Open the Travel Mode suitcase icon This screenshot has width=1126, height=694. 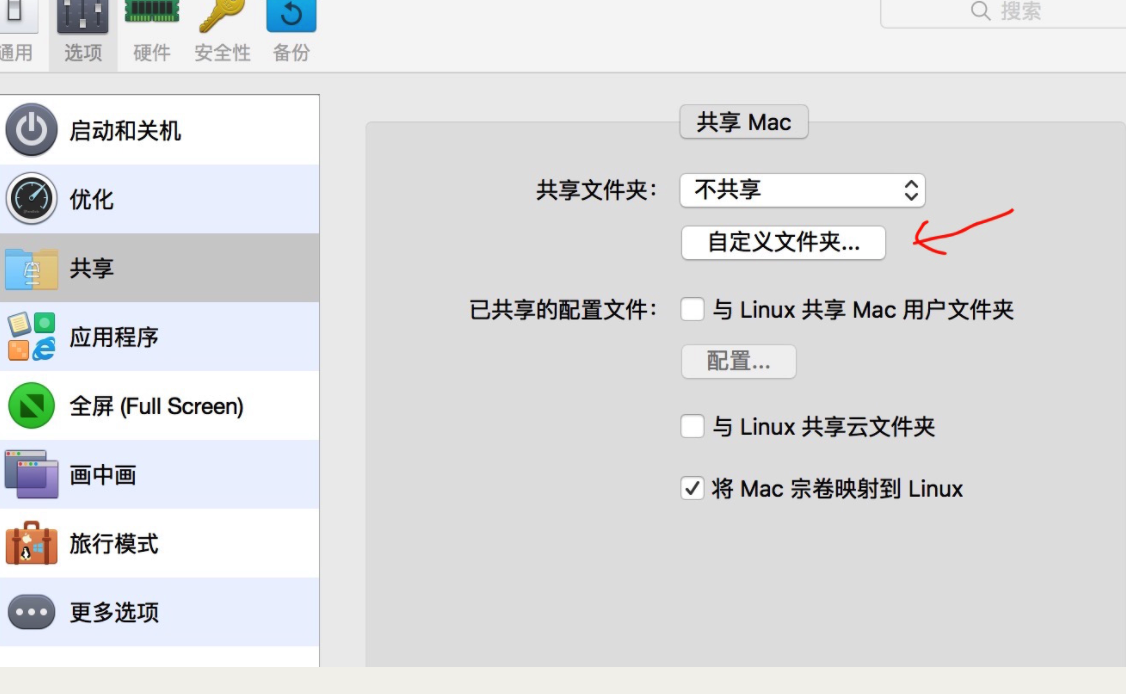[31, 543]
